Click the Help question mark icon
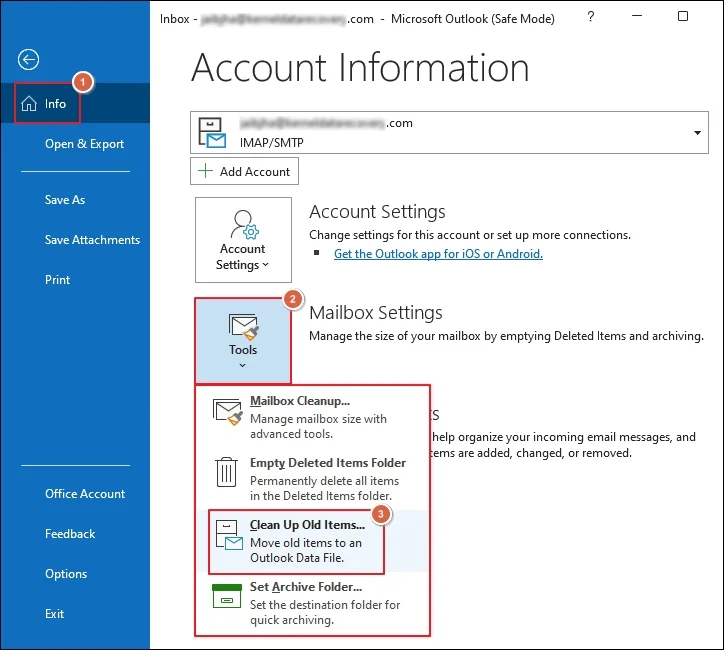This screenshot has height=650, width=724. (591, 17)
